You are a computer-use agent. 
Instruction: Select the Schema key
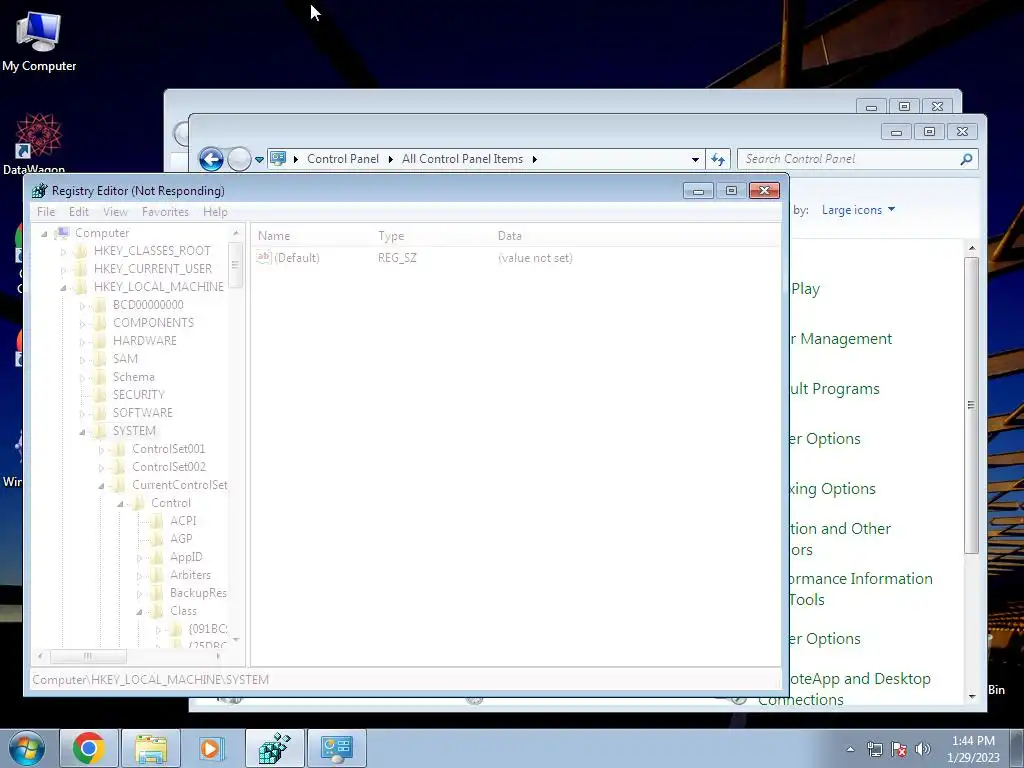pyautogui.click(x=133, y=377)
